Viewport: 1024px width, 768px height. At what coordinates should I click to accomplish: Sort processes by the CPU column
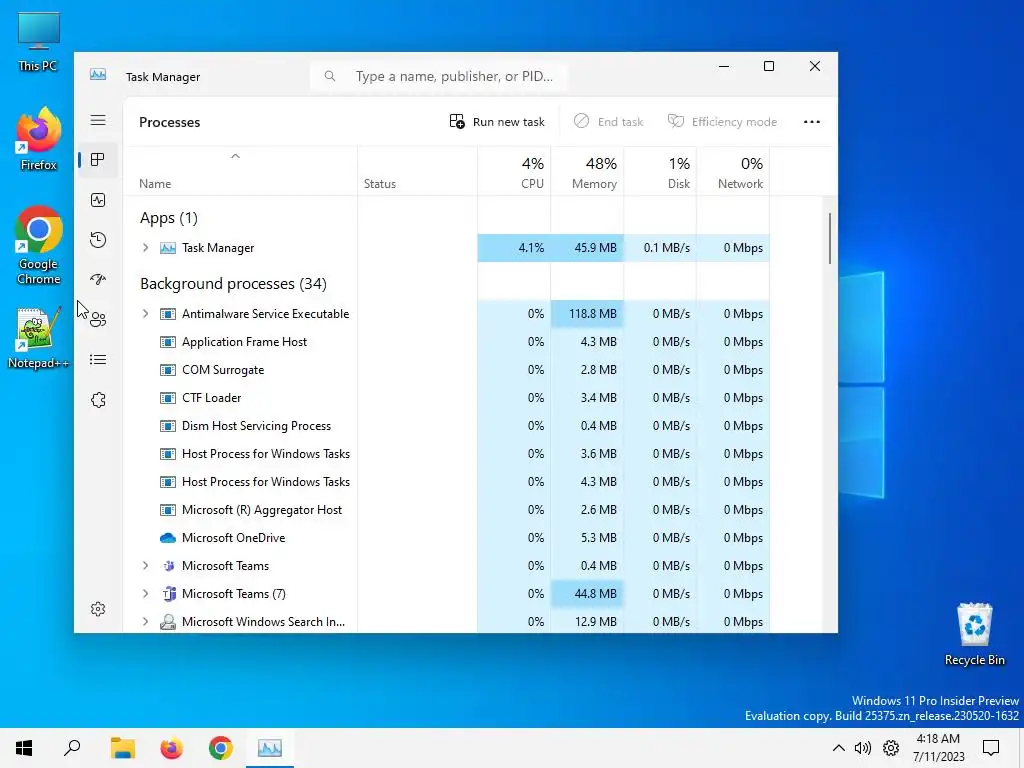pos(514,172)
